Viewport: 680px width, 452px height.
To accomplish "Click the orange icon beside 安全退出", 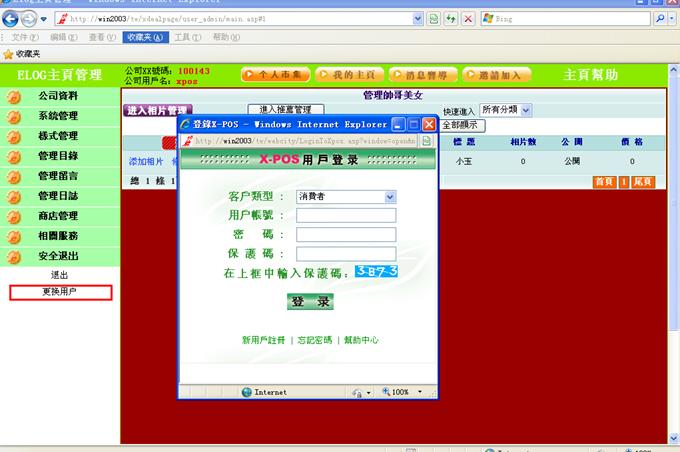I will coord(14,256).
